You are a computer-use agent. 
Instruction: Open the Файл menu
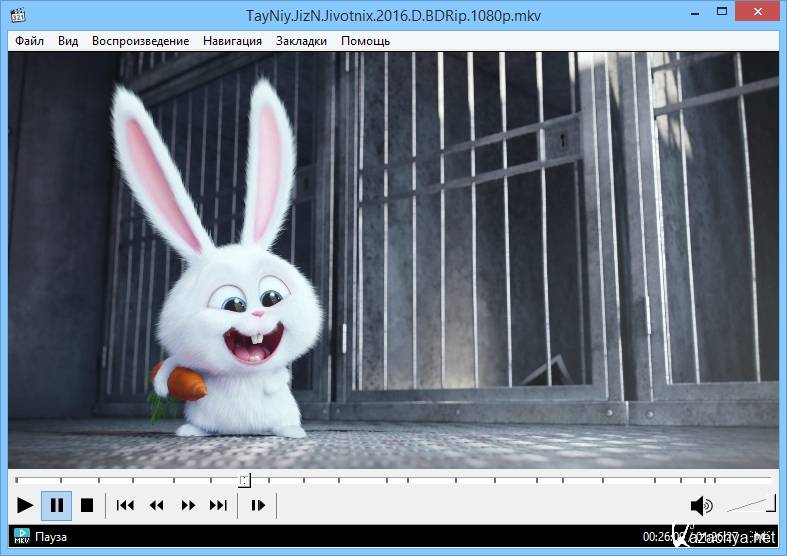coord(30,41)
